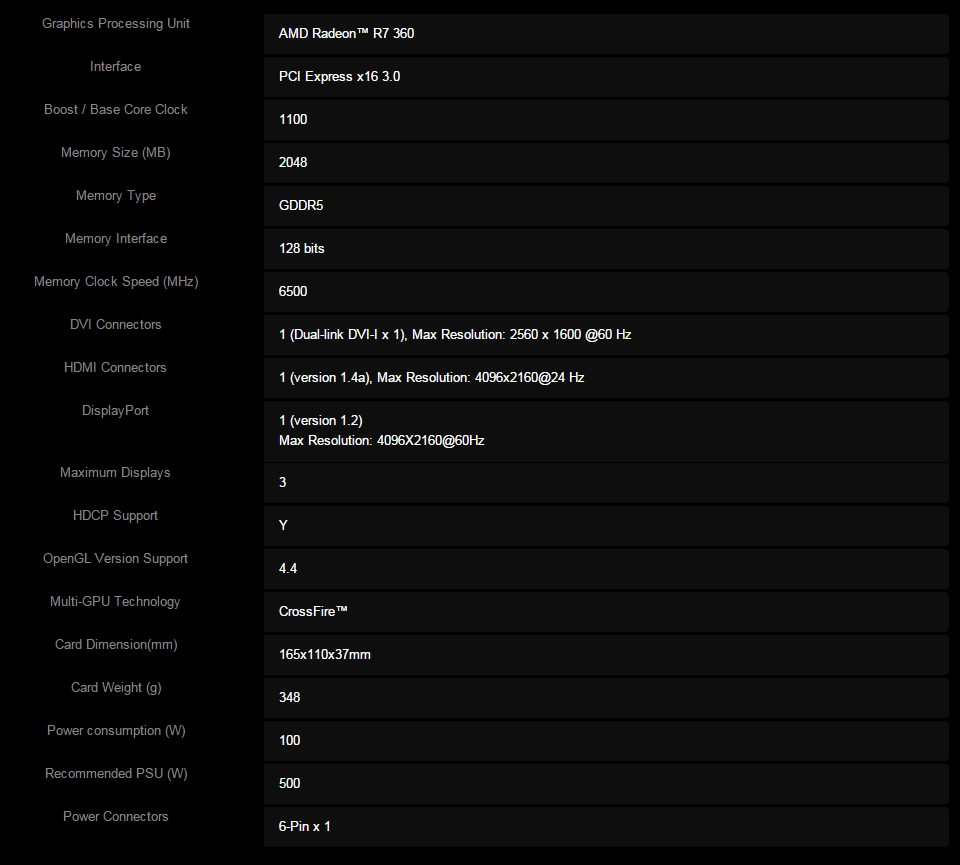Viewport: 960px width, 865px height.
Task: Click the Graphics Processing Unit label
Action: pos(116,23)
